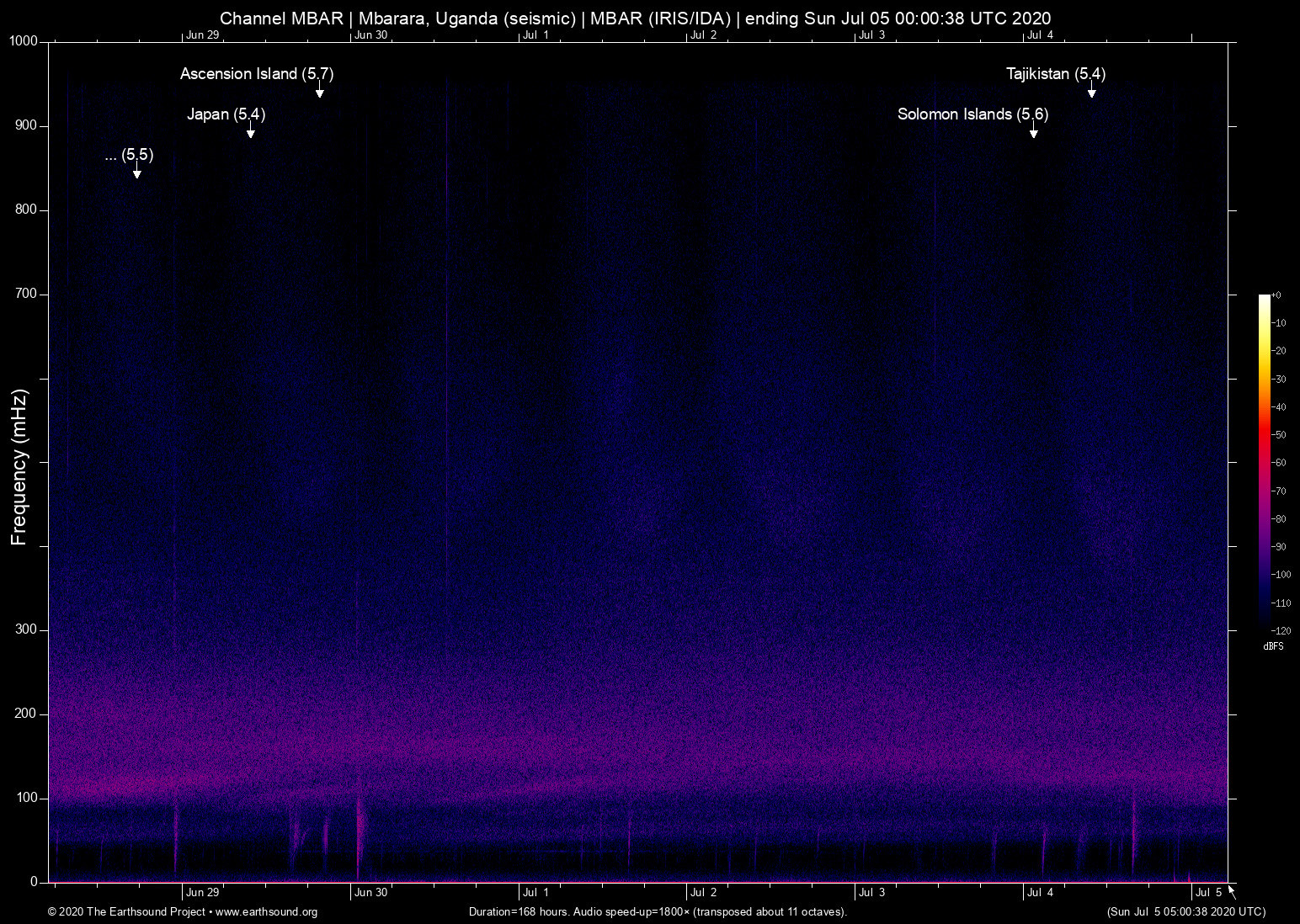Click the Frequency (mHz) axis label
Image resolution: width=1300 pixels, height=924 pixels.
(x=19, y=467)
